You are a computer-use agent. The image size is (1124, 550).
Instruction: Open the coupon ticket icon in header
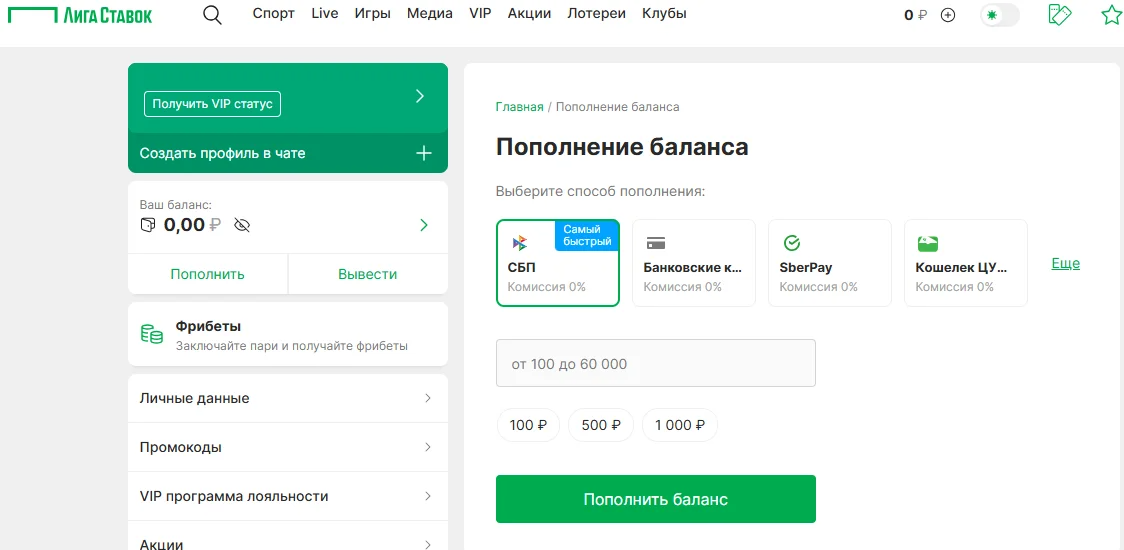pos(1059,15)
